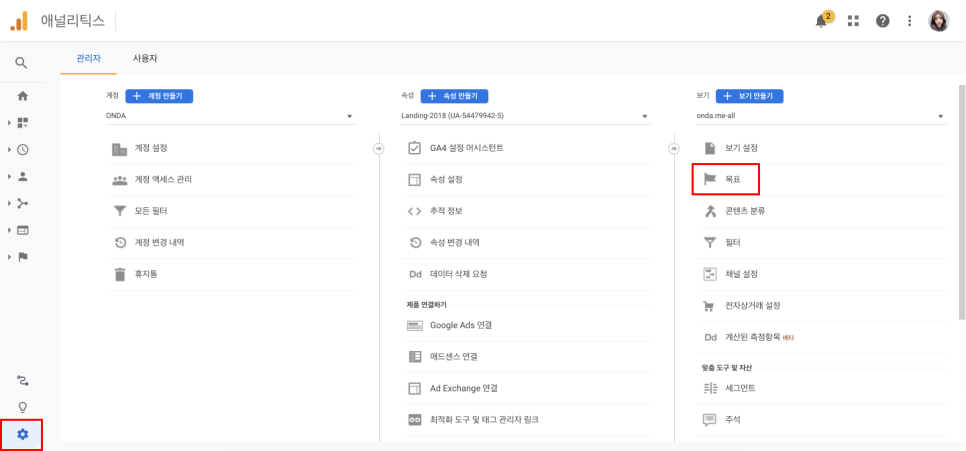
Task: Click the help question mark icon
Action: pos(882,21)
